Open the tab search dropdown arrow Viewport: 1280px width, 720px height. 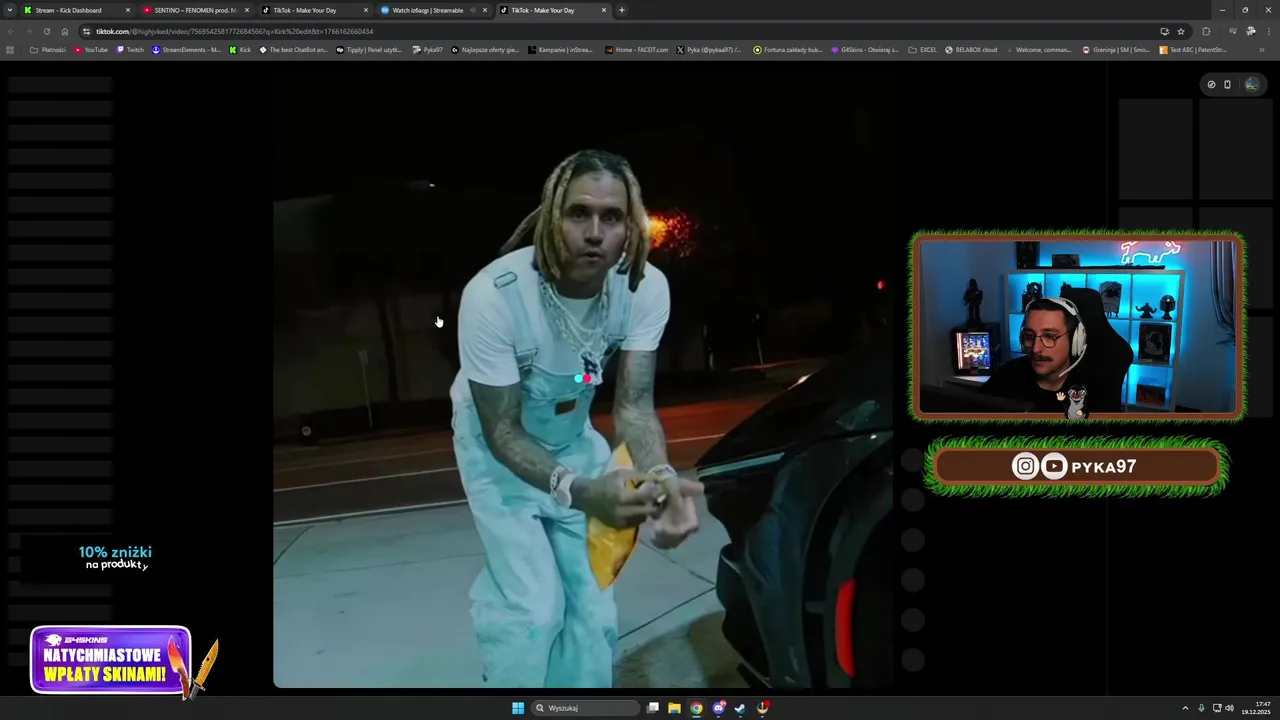pos(8,10)
